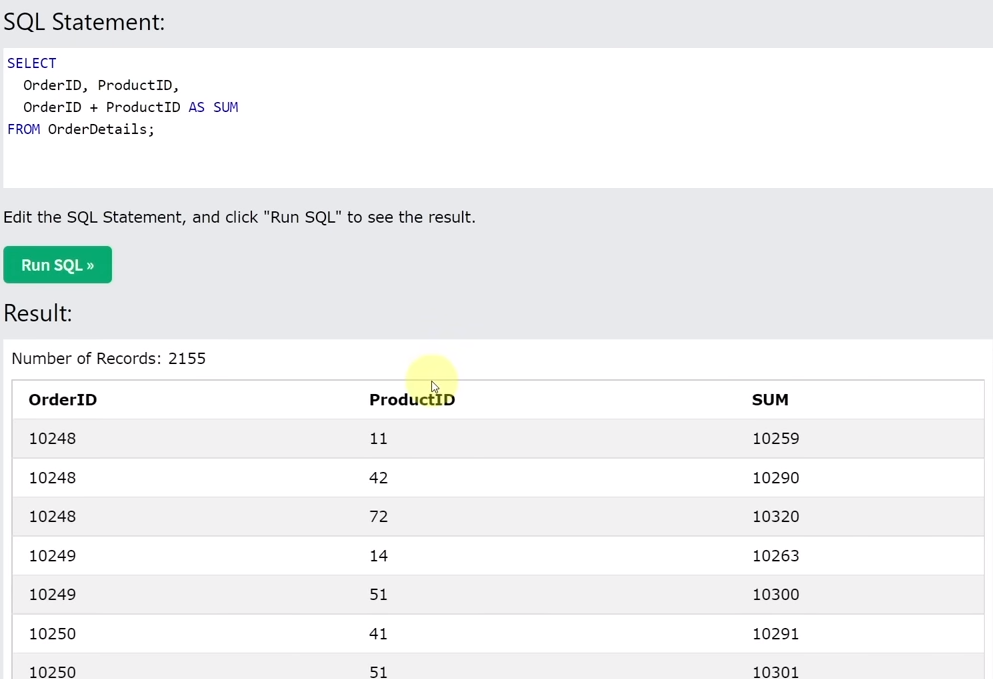Click the ProductID column header
The height and width of the screenshot is (679, 993).
412,400
